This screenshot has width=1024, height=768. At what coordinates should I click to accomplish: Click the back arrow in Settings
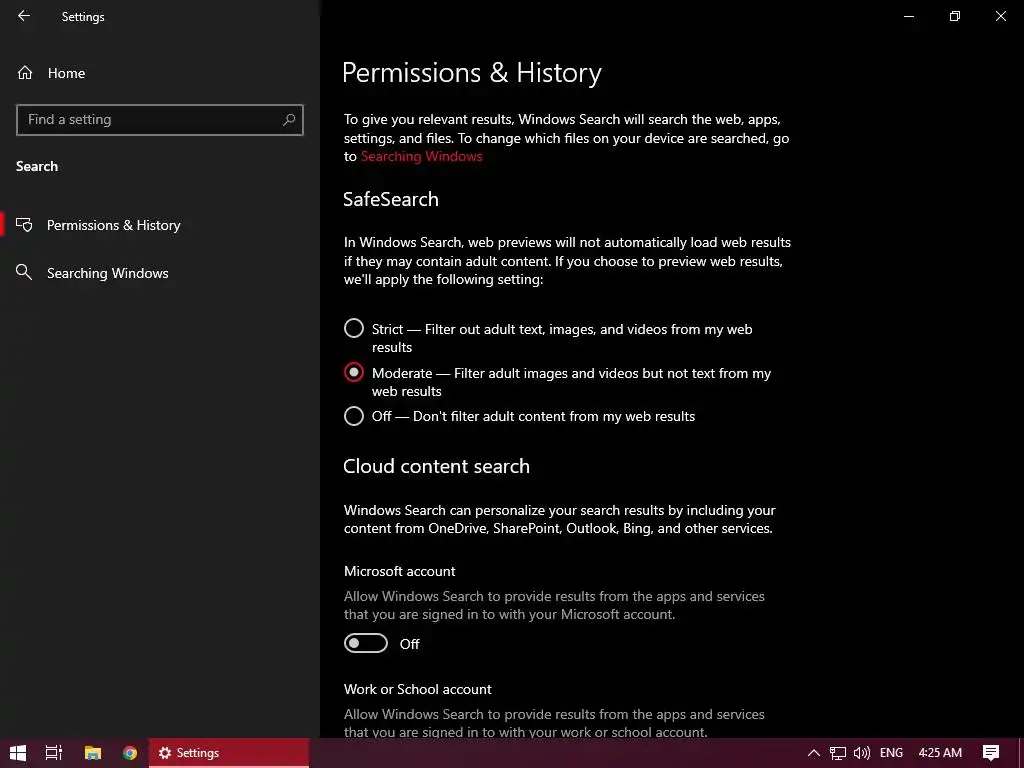tap(24, 16)
